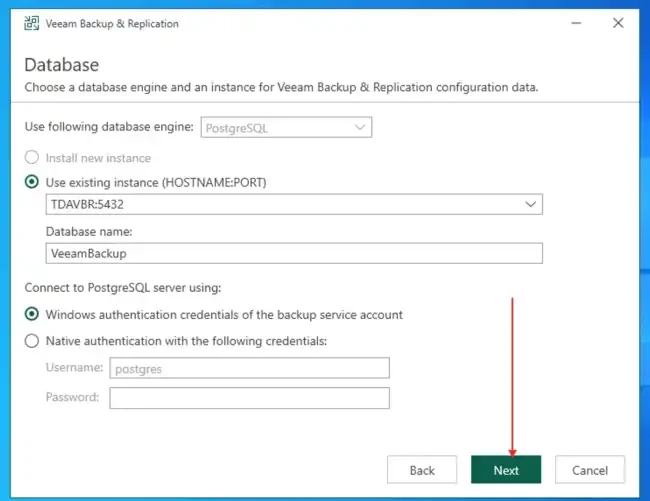650x501 pixels.
Task: Click the Username field showing postgres
Action: [x=249, y=368]
